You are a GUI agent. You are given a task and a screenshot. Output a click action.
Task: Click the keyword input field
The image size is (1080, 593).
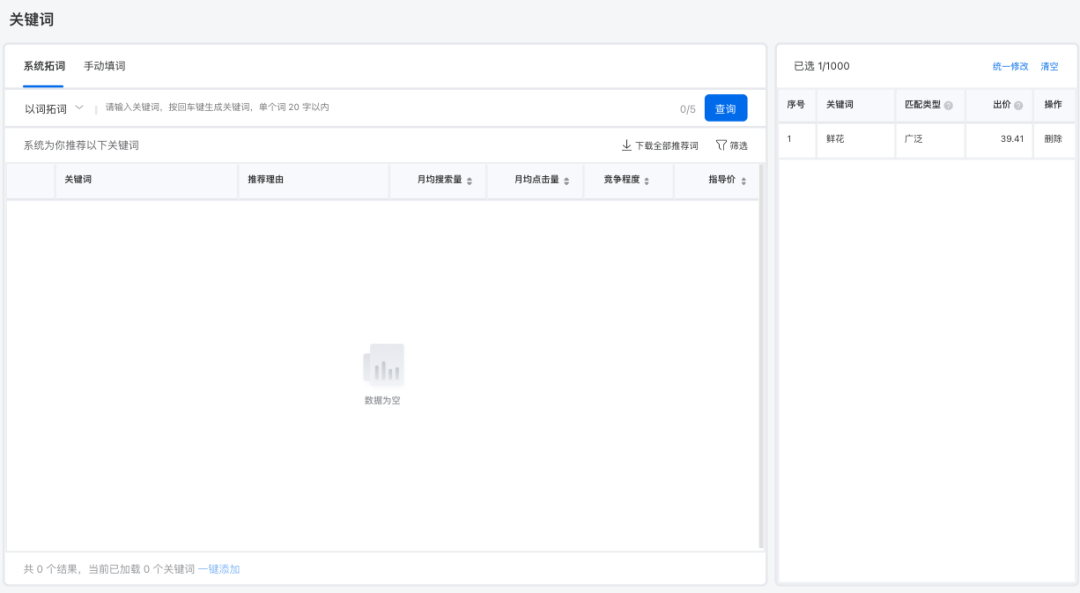(x=380, y=108)
